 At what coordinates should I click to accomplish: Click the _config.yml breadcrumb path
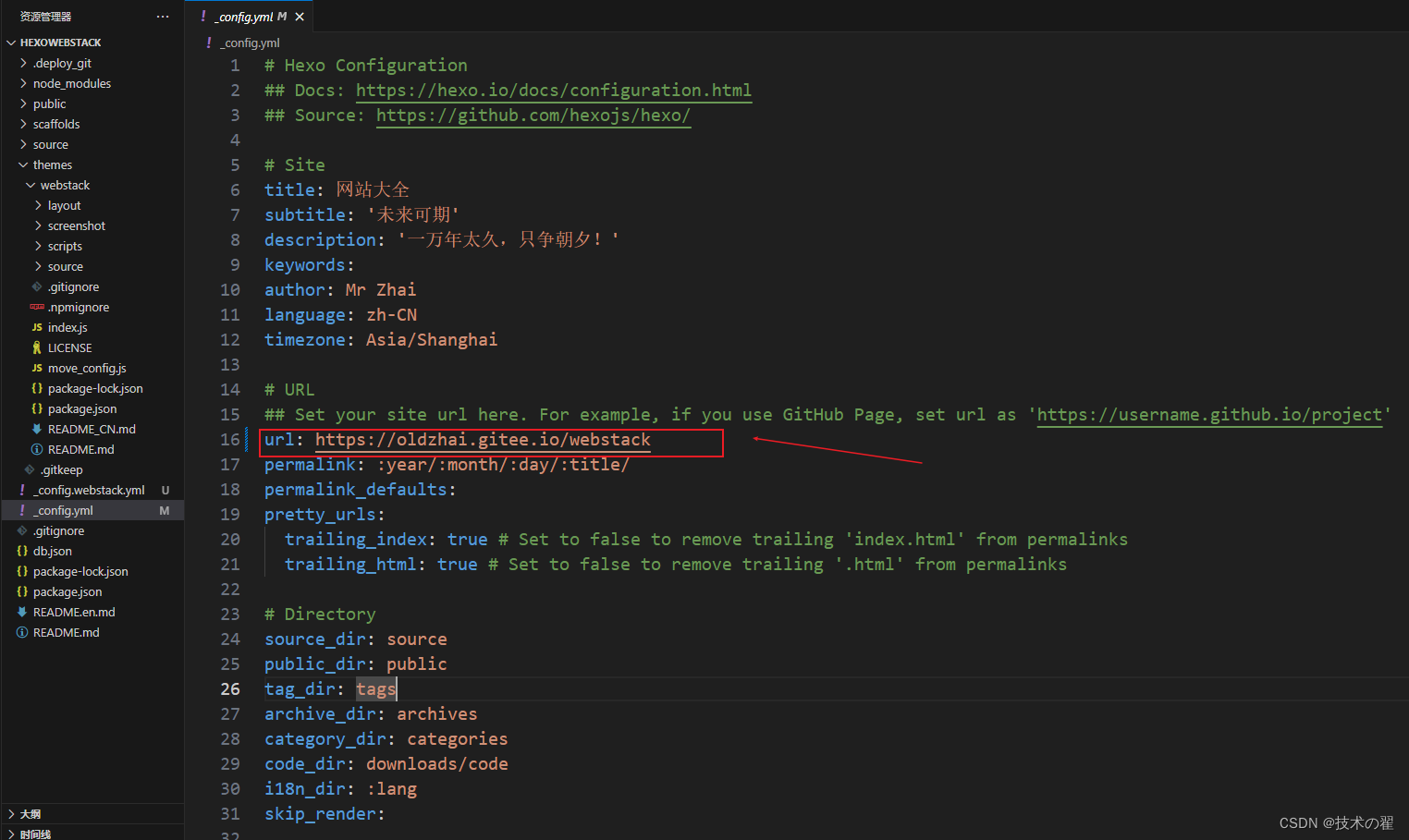tap(250, 43)
